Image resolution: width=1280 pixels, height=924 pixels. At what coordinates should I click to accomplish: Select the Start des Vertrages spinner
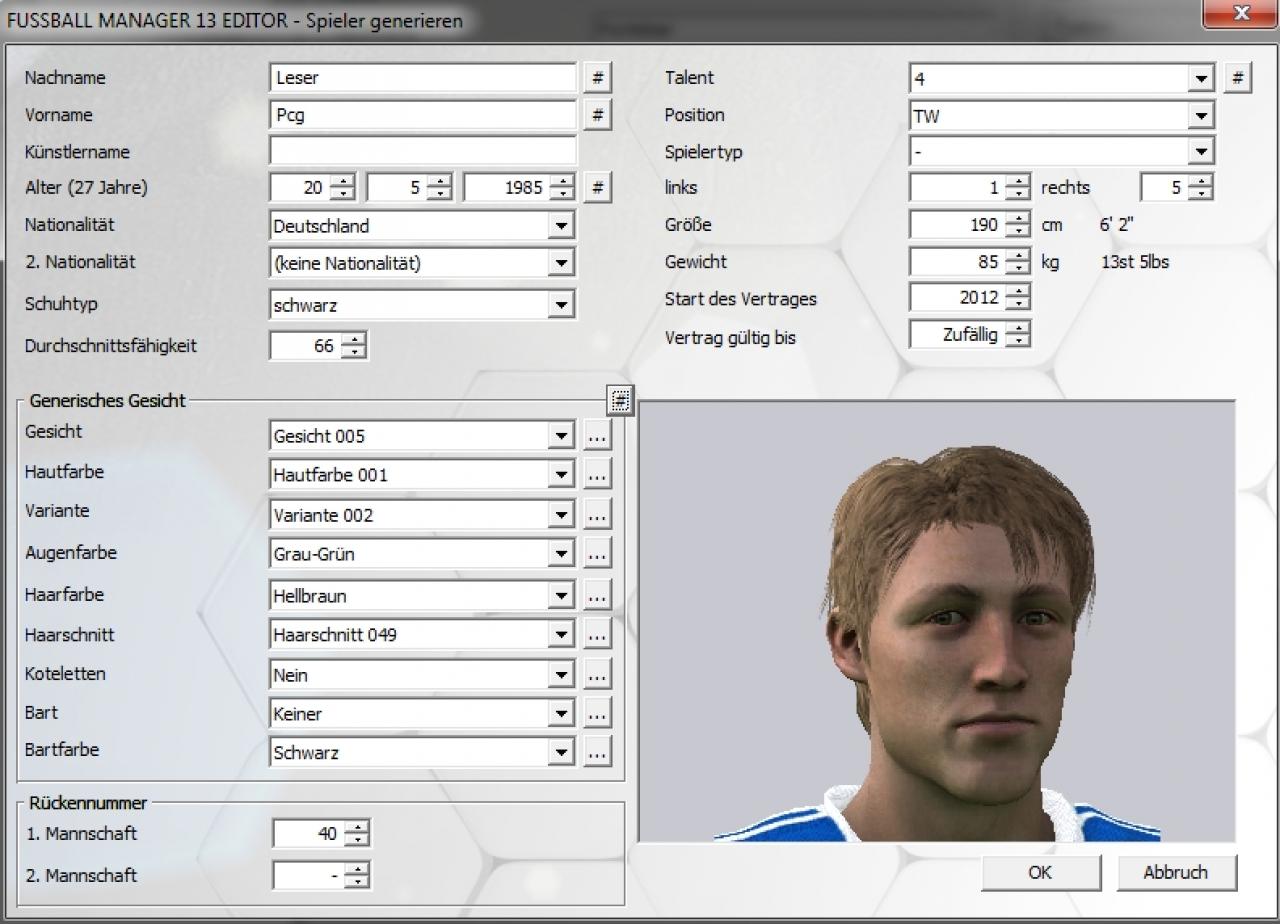[x=970, y=297]
